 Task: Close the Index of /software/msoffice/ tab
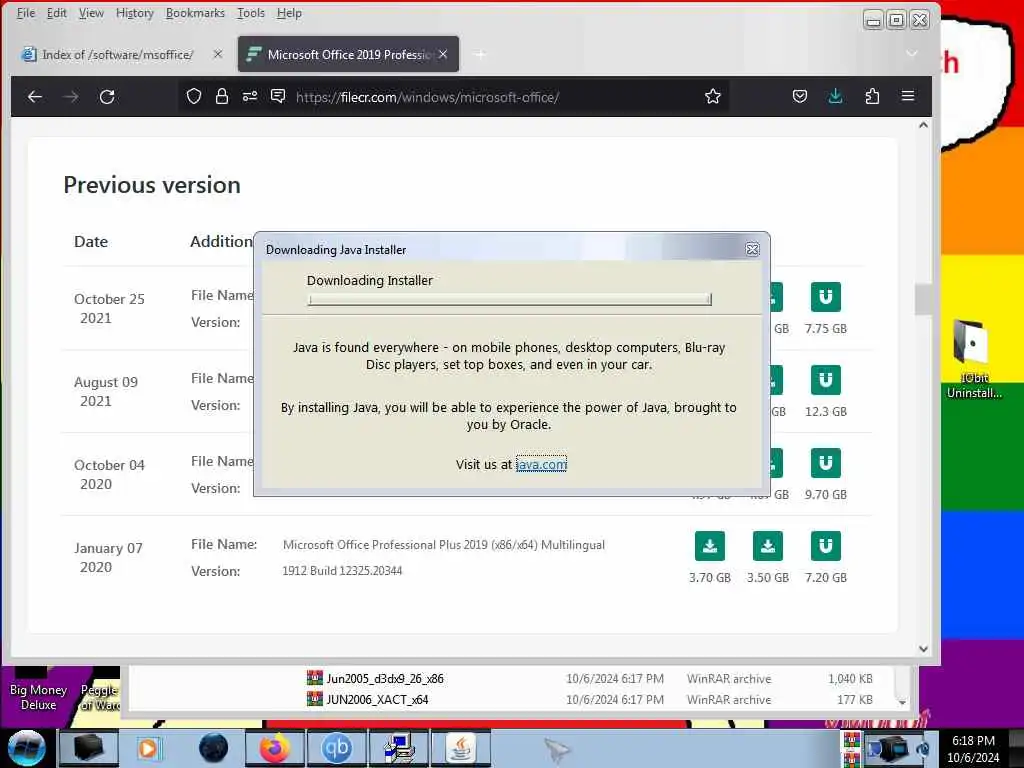click(218, 54)
